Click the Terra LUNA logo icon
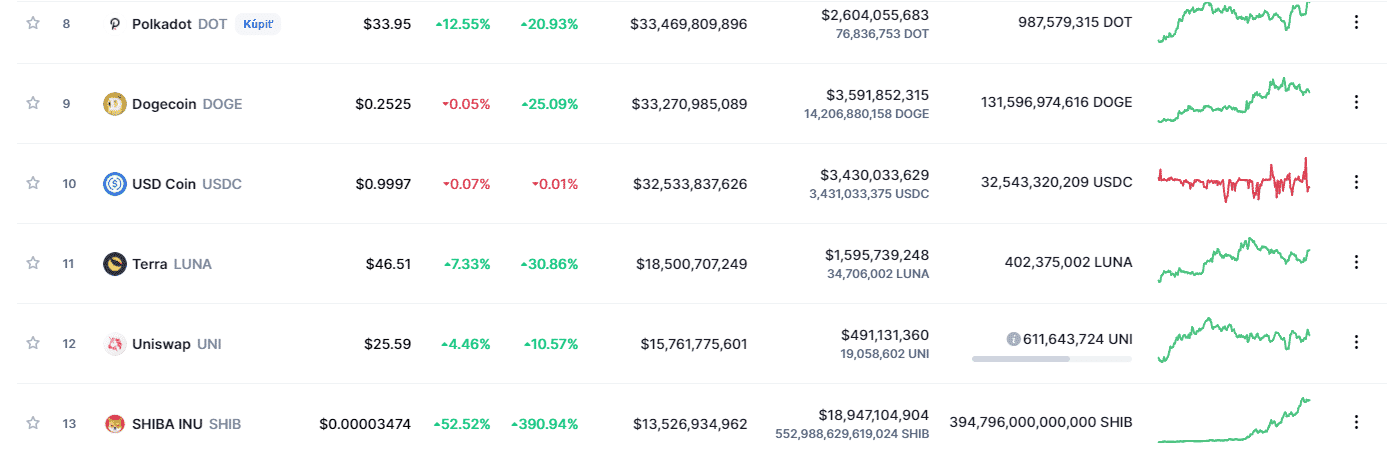This screenshot has width=1389, height=460. [115, 264]
